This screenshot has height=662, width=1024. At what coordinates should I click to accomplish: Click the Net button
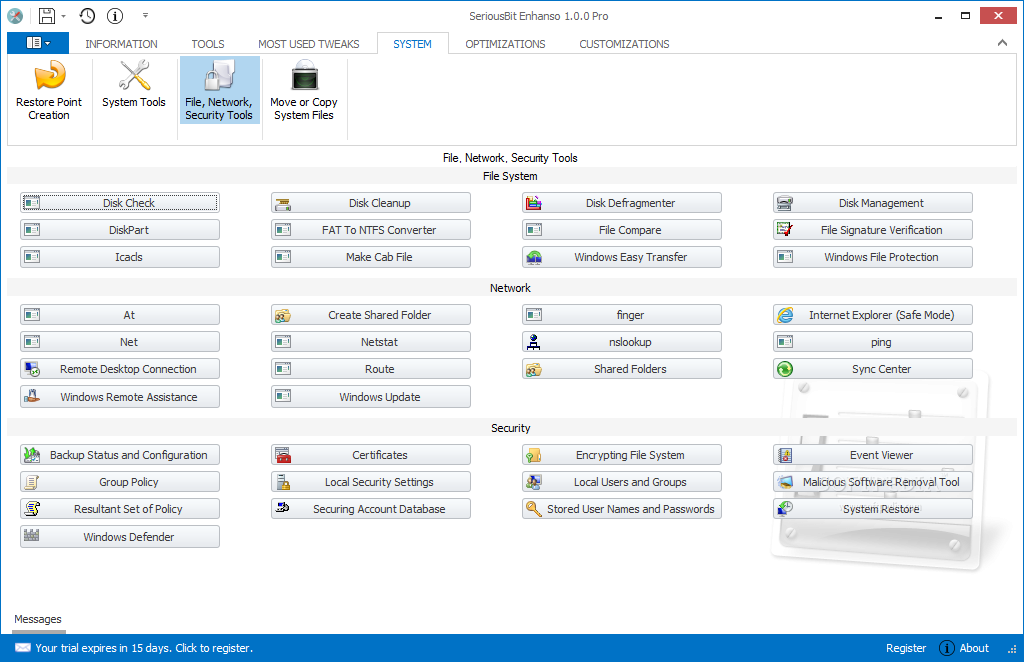tap(120, 341)
